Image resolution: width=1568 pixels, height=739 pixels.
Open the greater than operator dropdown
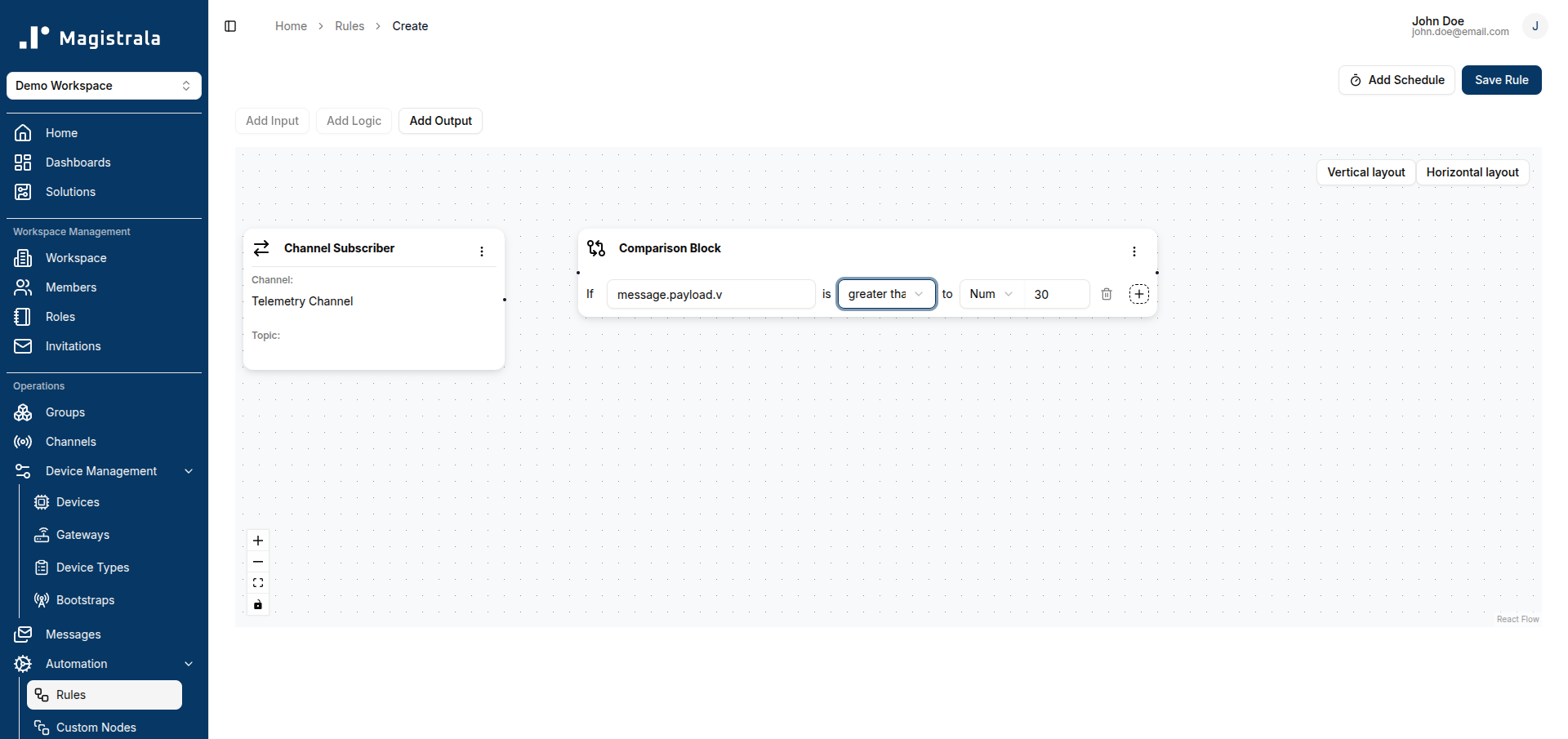click(887, 294)
